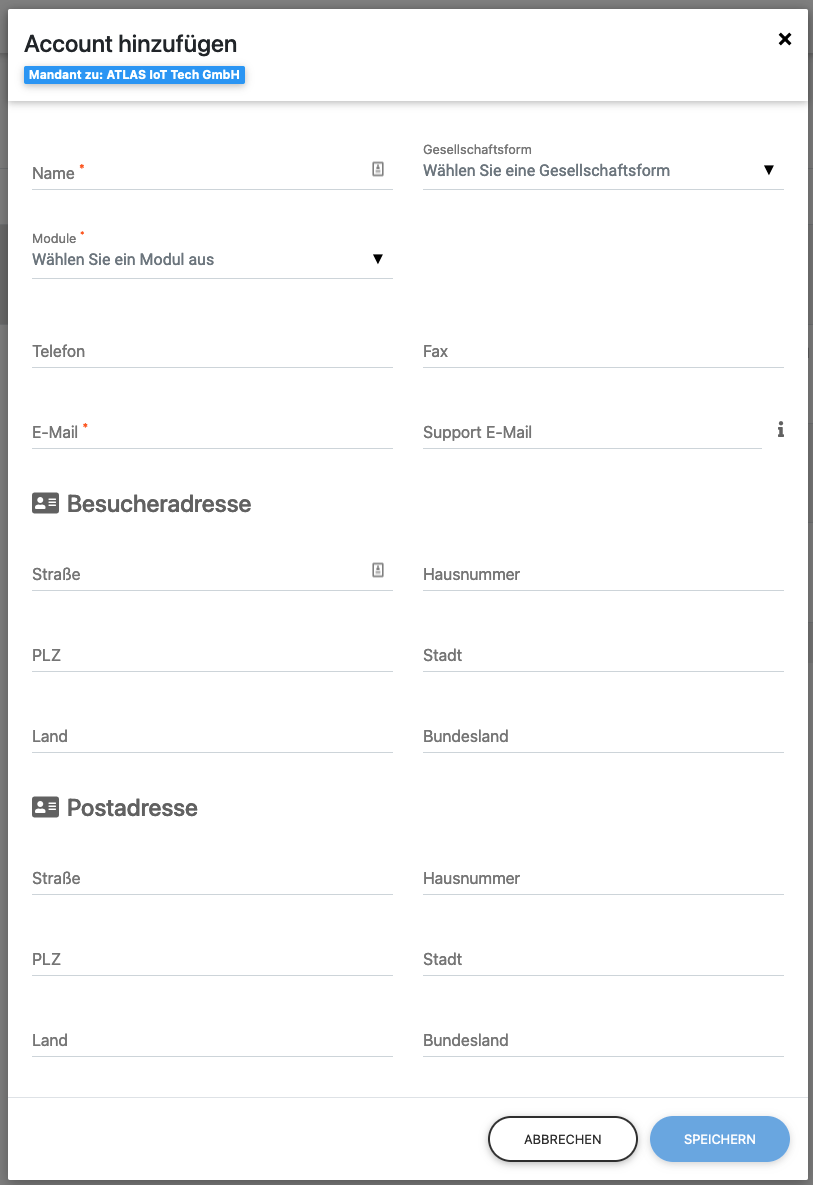
Task: Open the Gesellschaftsform dropdown
Action: tap(590, 171)
